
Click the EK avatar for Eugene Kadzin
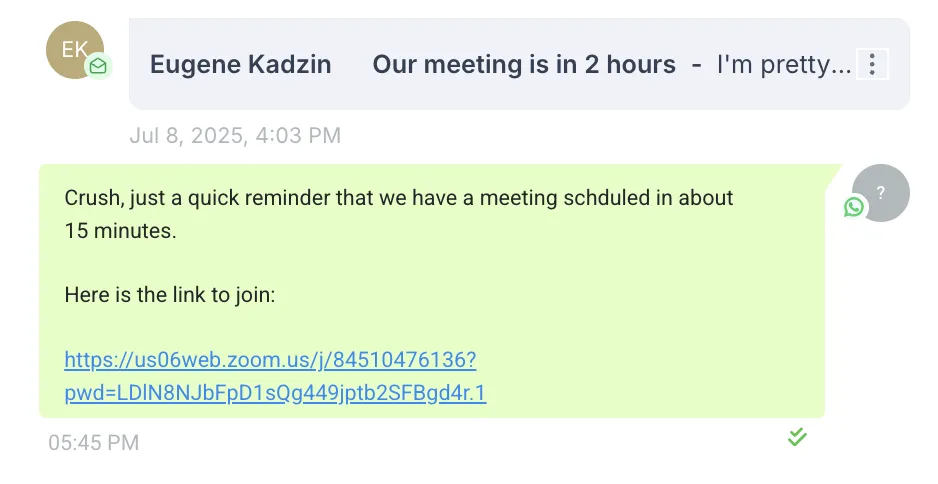[75, 50]
